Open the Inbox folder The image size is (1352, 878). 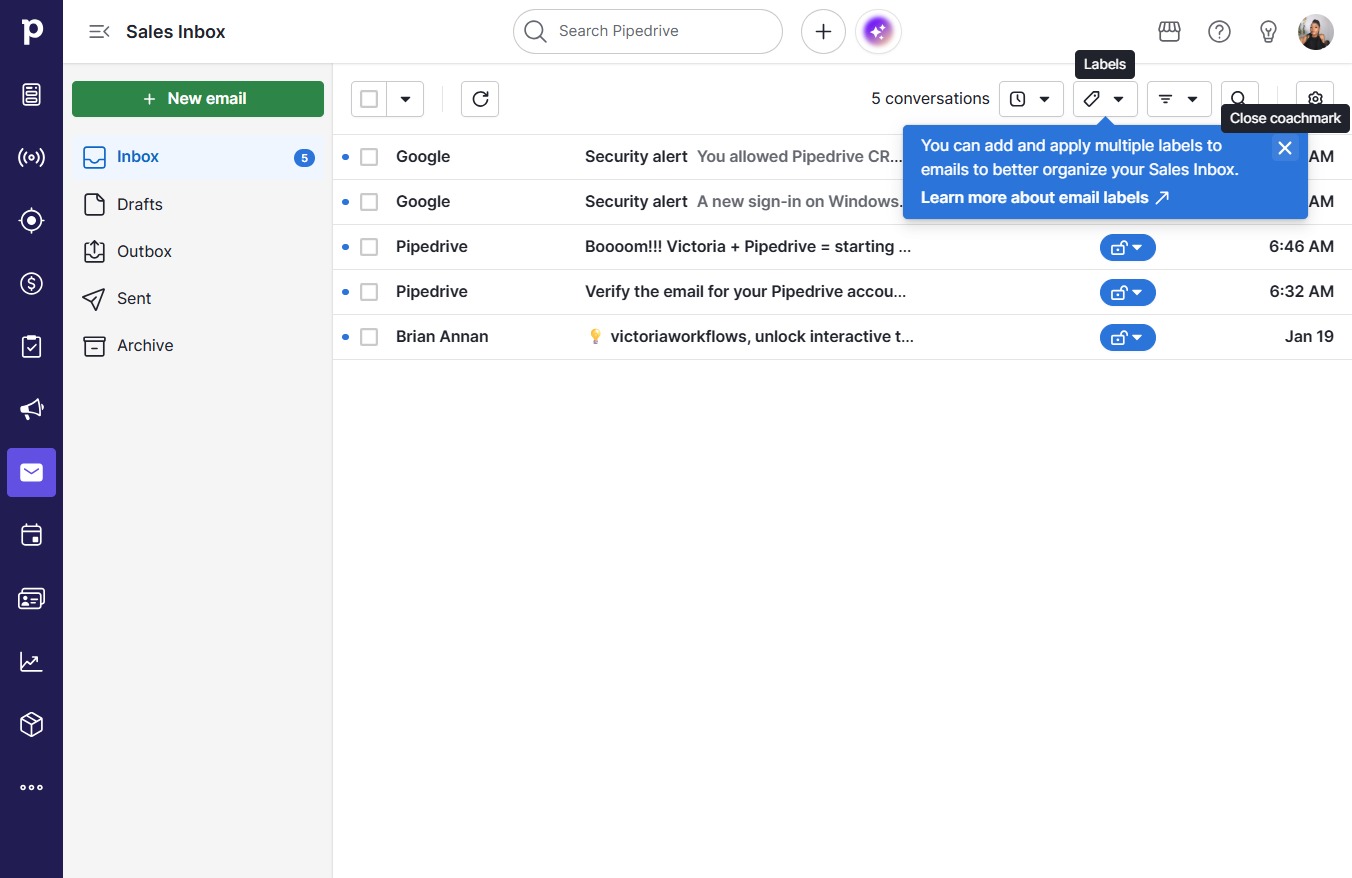coord(198,157)
